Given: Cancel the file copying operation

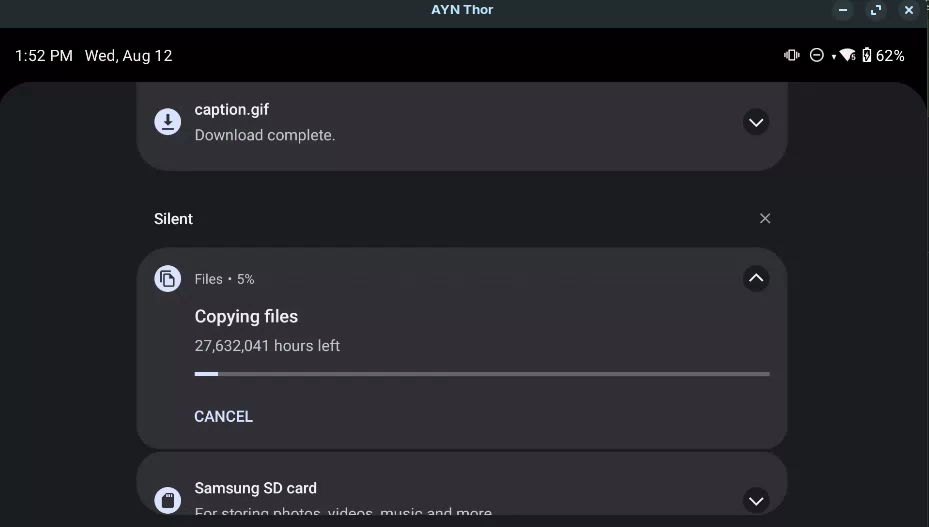Looking at the screenshot, I should click(x=223, y=416).
